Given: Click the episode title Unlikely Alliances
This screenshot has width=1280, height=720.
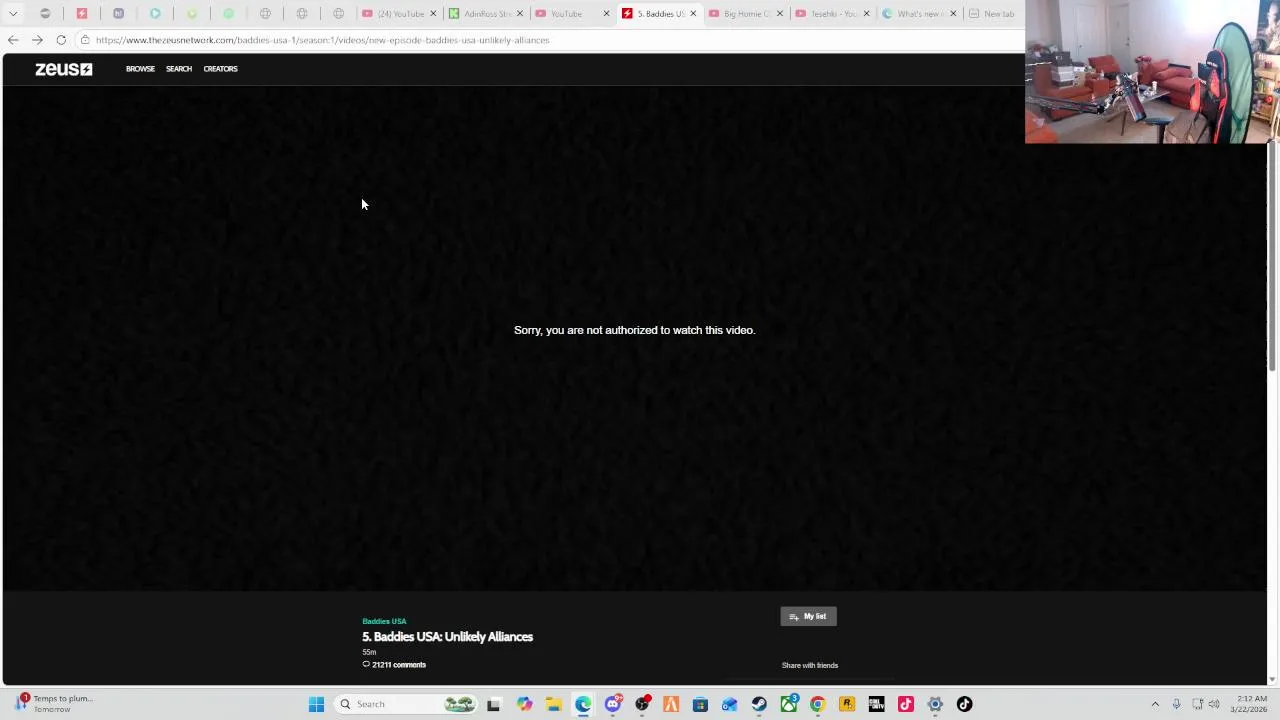Looking at the screenshot, I should [x=447, y=637].
